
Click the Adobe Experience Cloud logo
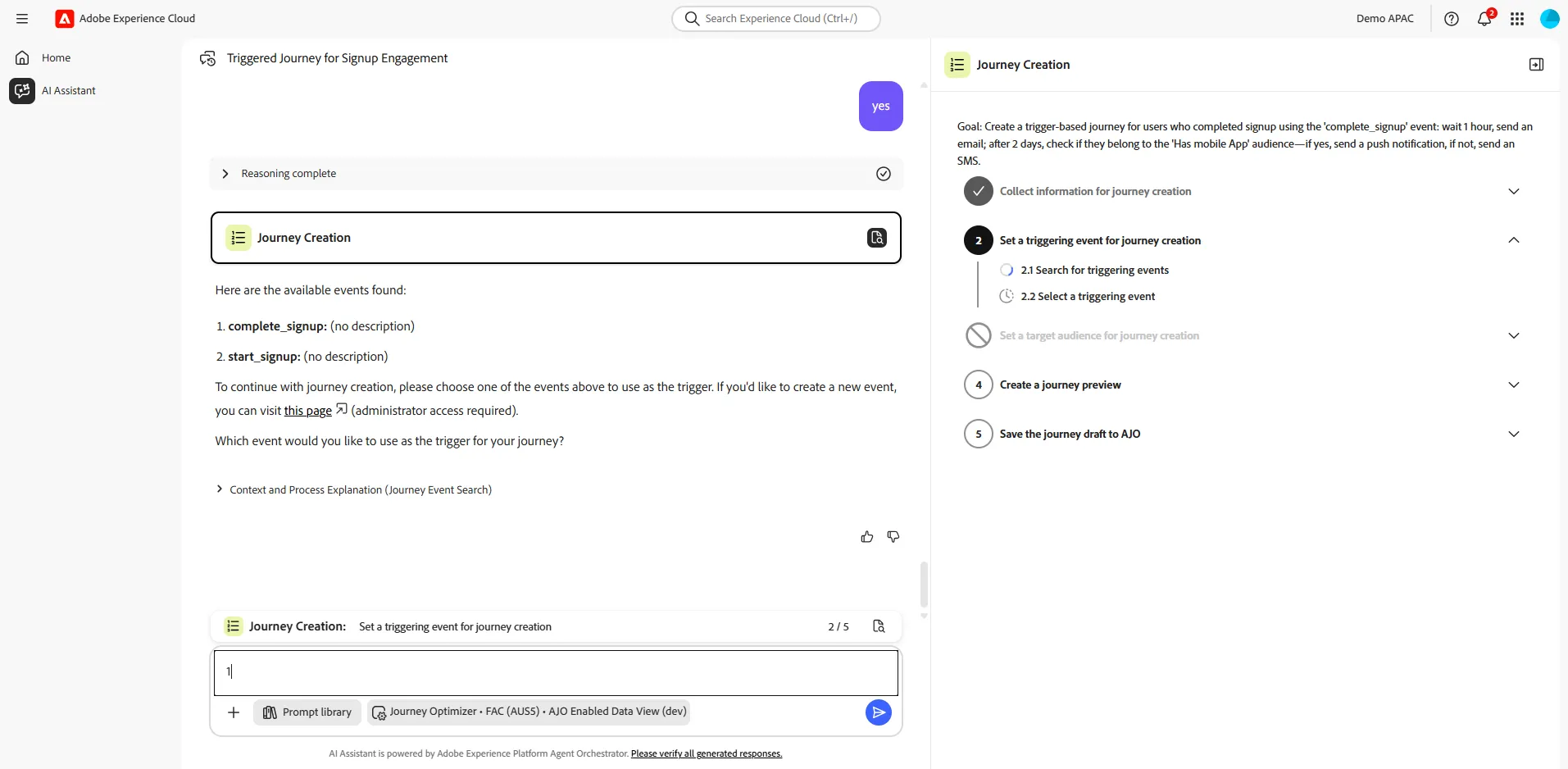65,18
